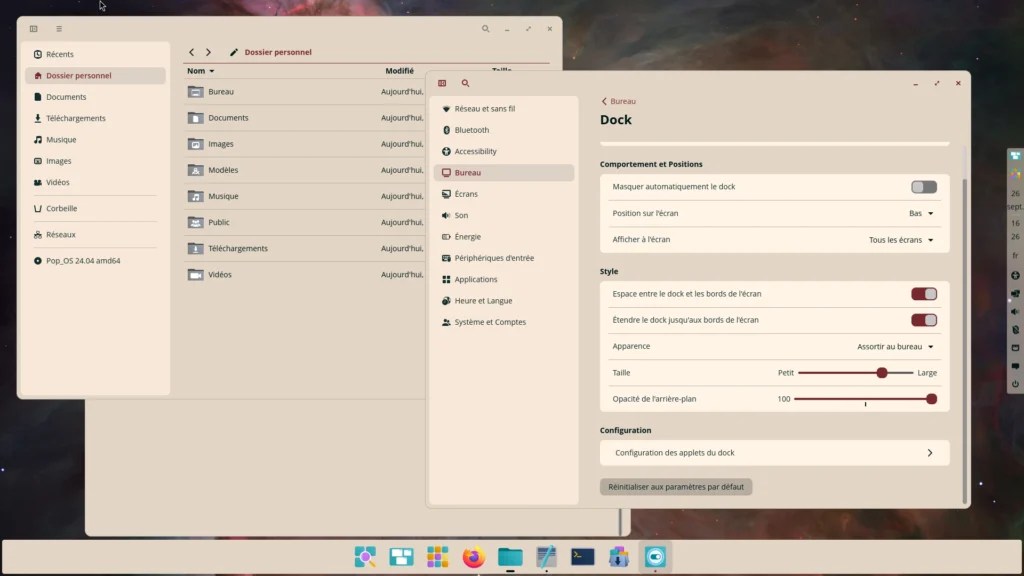Select the Bureau folder row in Files
1024x576 pixels.
point(306,91)
